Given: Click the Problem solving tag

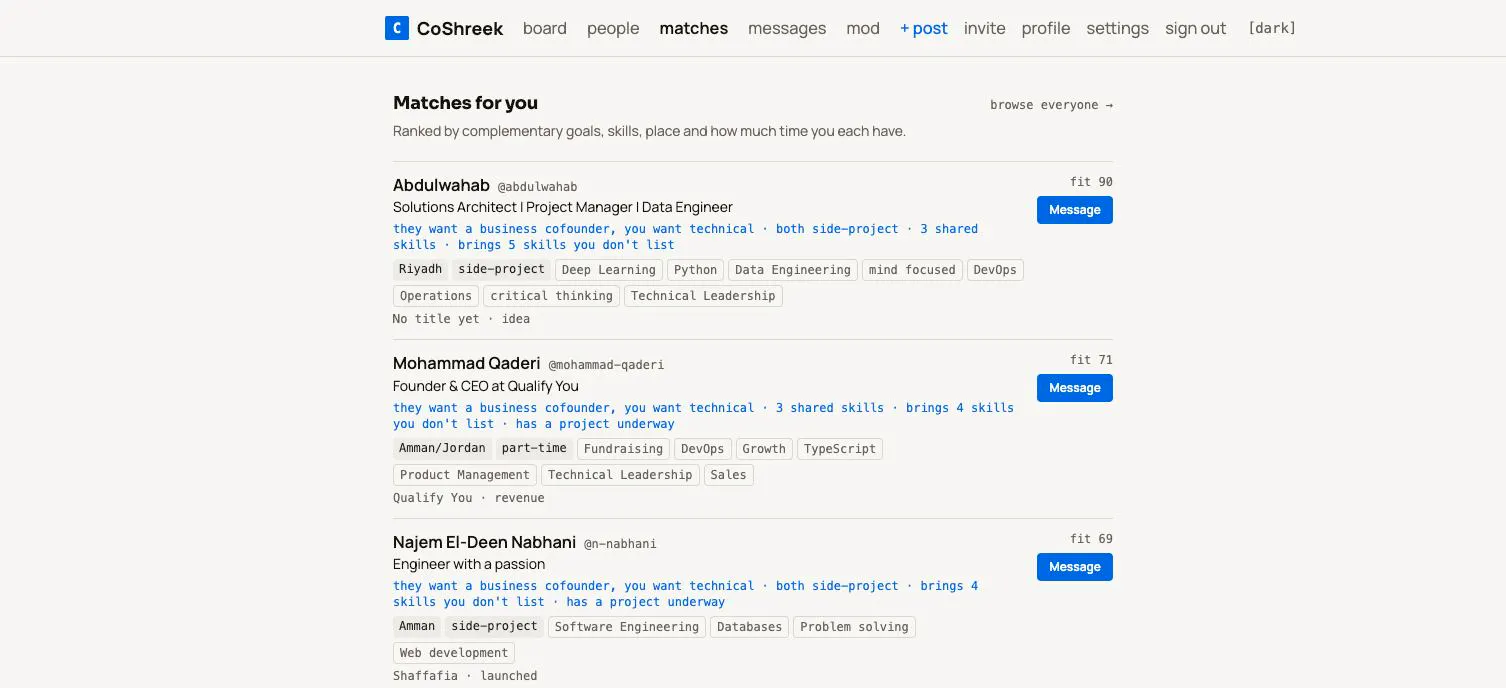Looking at the screenshot, I should click(855, 627).
